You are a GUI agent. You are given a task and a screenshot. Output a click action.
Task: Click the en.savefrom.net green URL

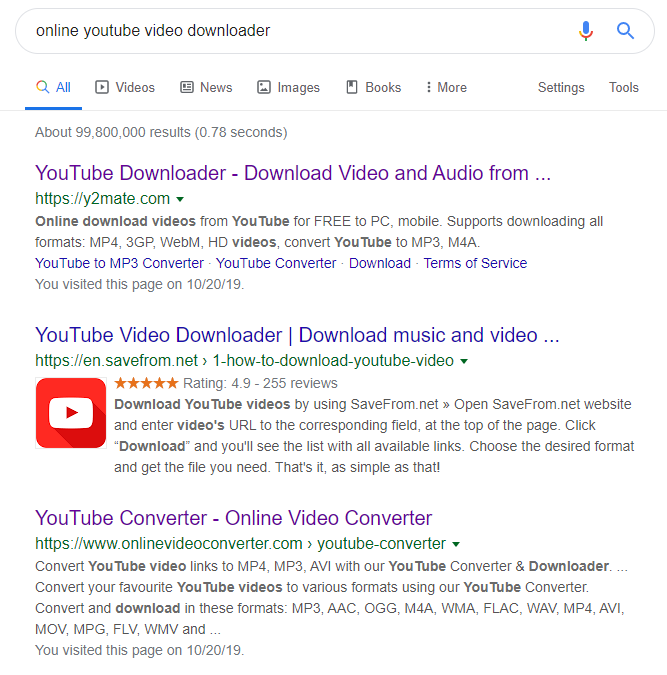tap(245, 360)
